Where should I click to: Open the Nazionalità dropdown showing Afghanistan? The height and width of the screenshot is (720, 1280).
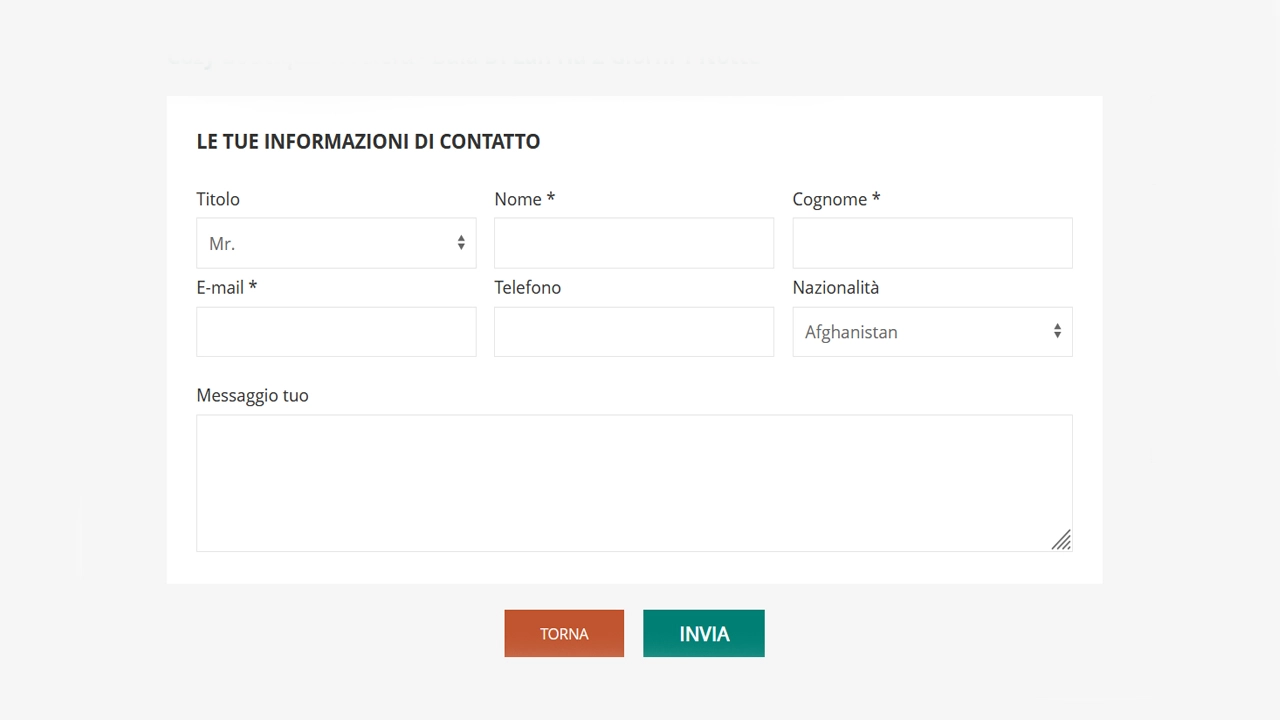pyautogui.click(x=932, y=331)
